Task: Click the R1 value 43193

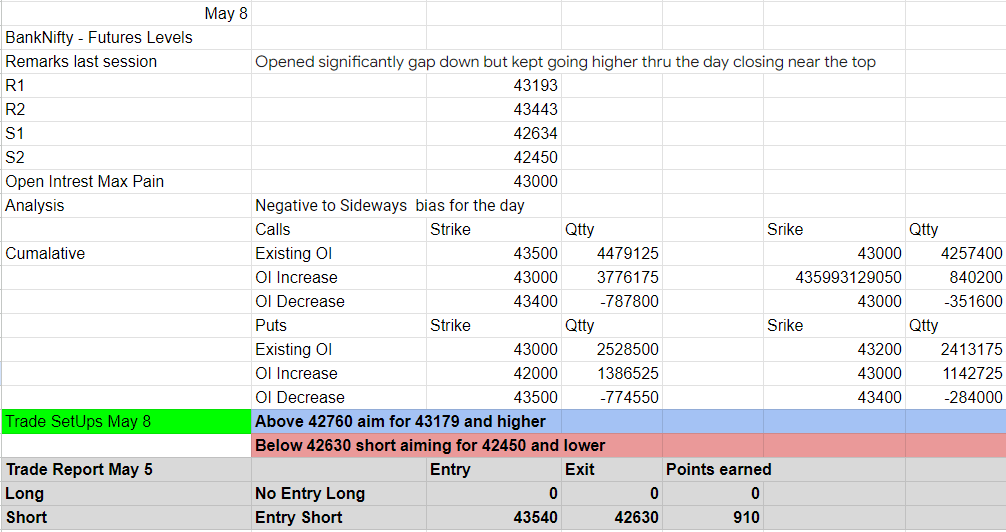Action: [493, 85]
